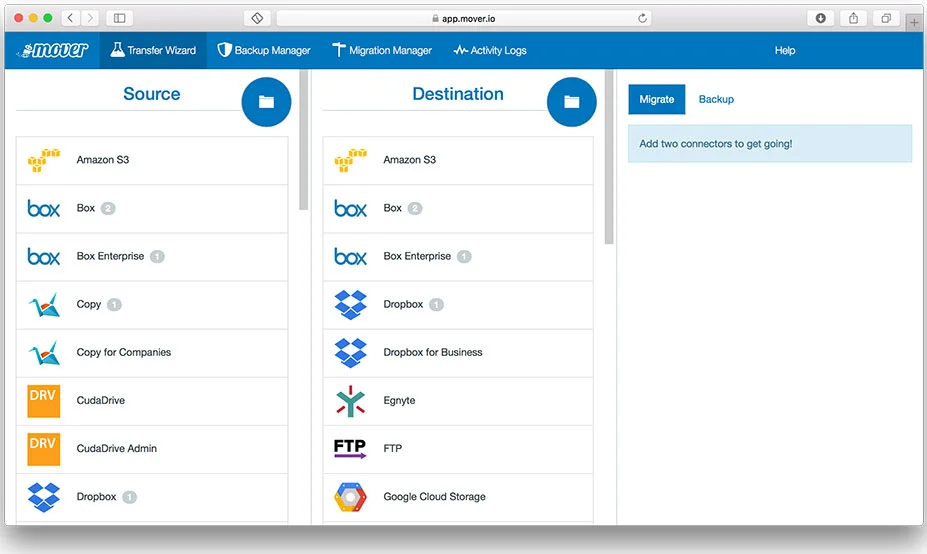Click the 'Source' heading

[x=151, y=94]
